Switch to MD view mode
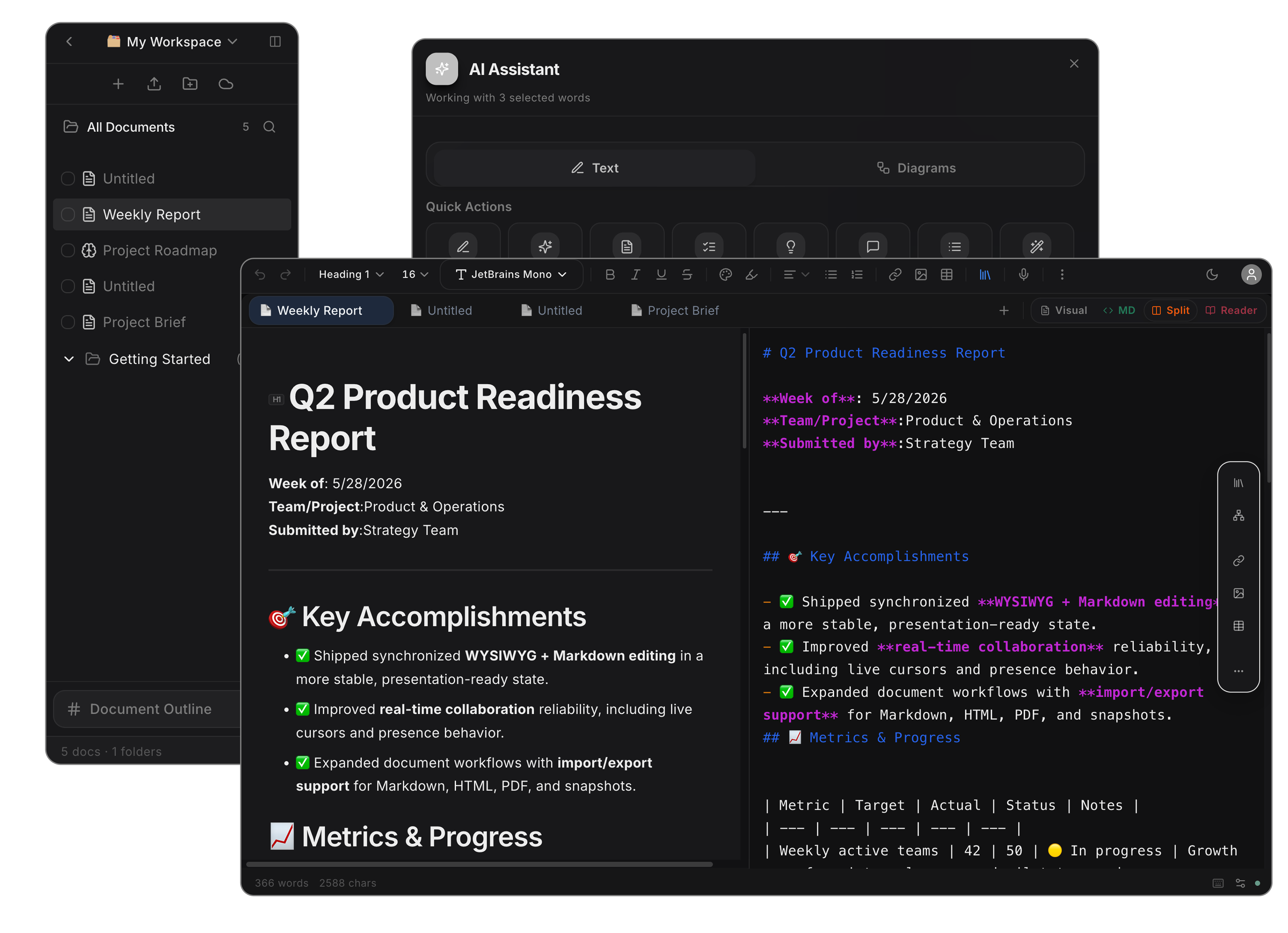 pyautogui.click(x=1119, y=310)
